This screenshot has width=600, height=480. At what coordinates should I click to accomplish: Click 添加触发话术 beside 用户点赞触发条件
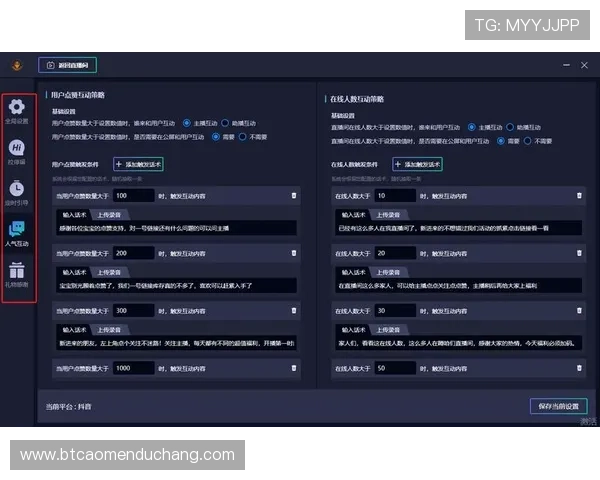pyautogui.click(x=139, y=164)
